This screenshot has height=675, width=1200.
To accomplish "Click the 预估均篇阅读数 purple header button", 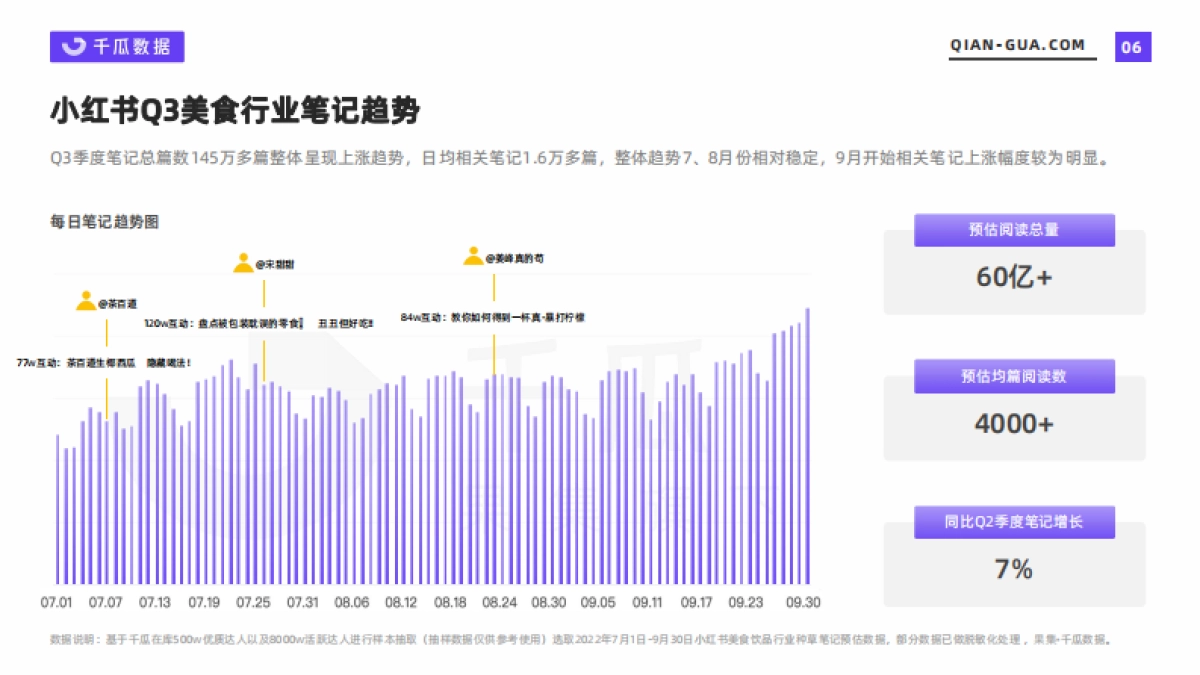I will tap(1013, 376).
